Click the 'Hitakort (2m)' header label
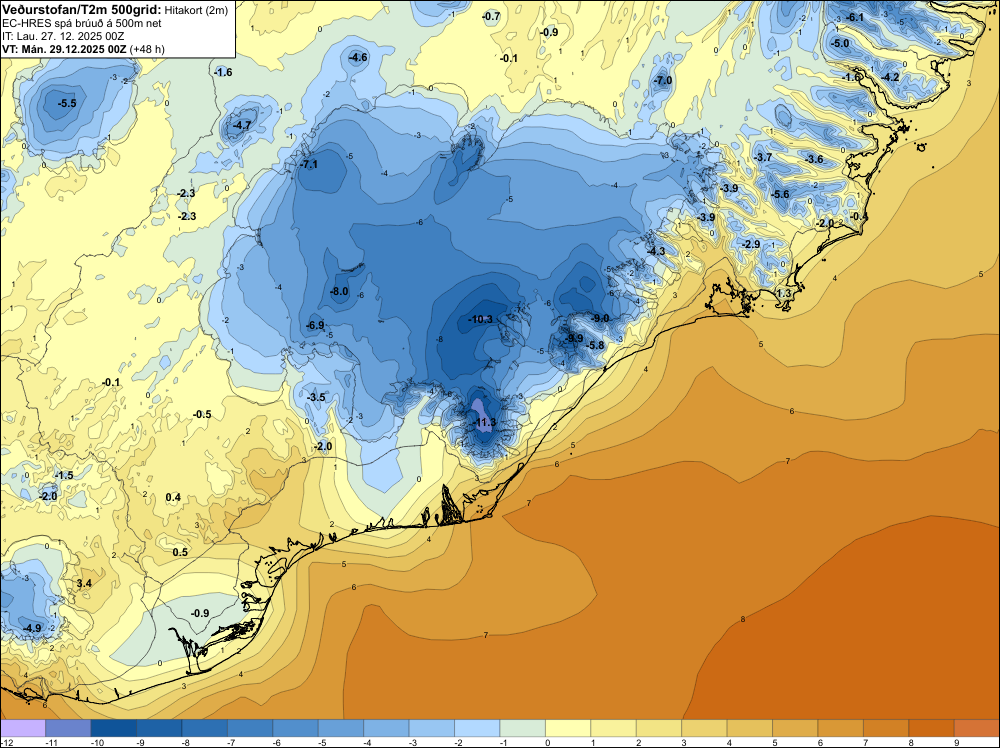1000x748 pixels. point(196,10)
